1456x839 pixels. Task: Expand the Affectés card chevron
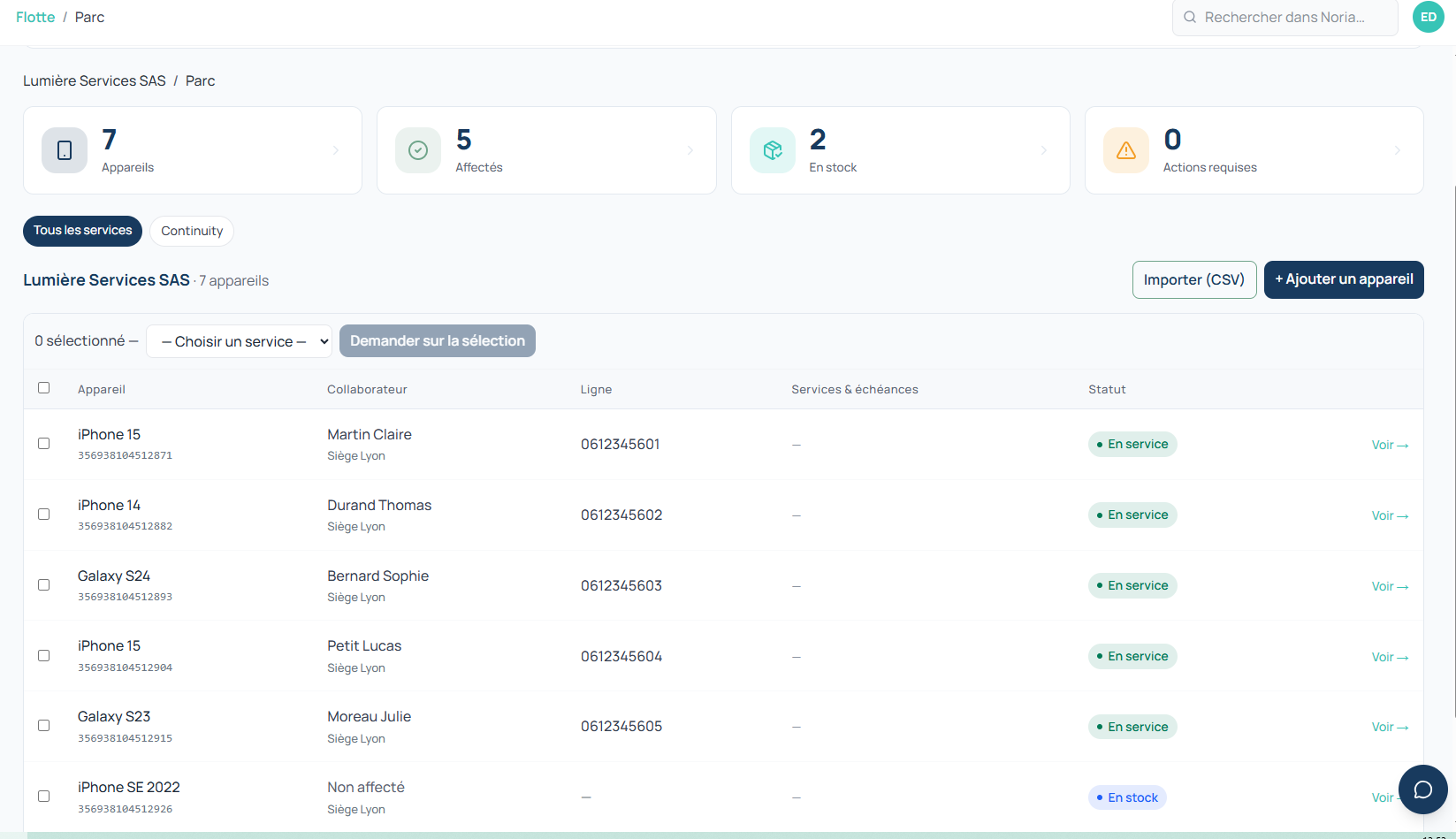[x=690, y=150]
